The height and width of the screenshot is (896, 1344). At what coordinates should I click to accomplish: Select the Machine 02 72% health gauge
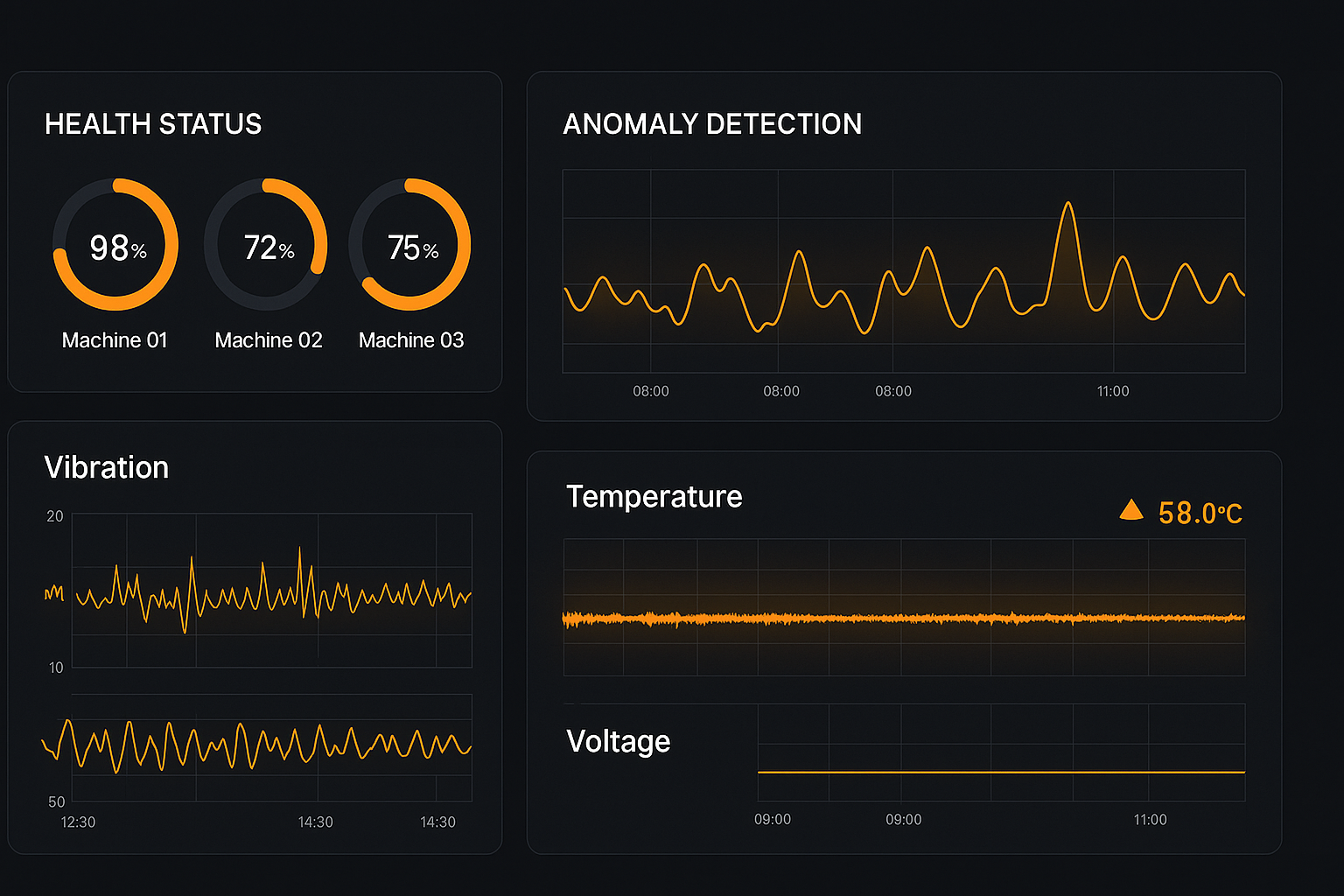click(266, 245)
